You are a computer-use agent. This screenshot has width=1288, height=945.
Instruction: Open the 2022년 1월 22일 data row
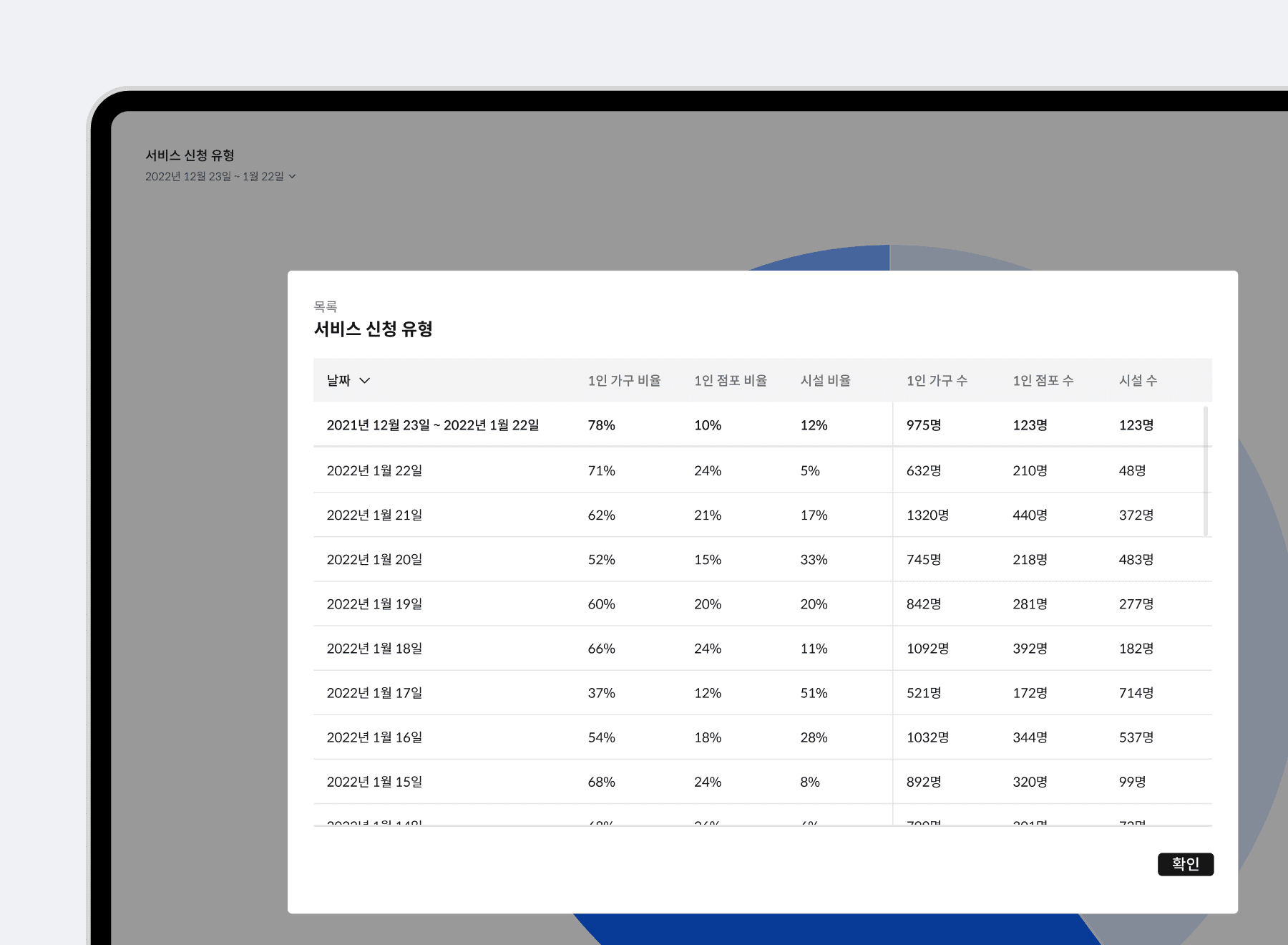pos(374,470)
